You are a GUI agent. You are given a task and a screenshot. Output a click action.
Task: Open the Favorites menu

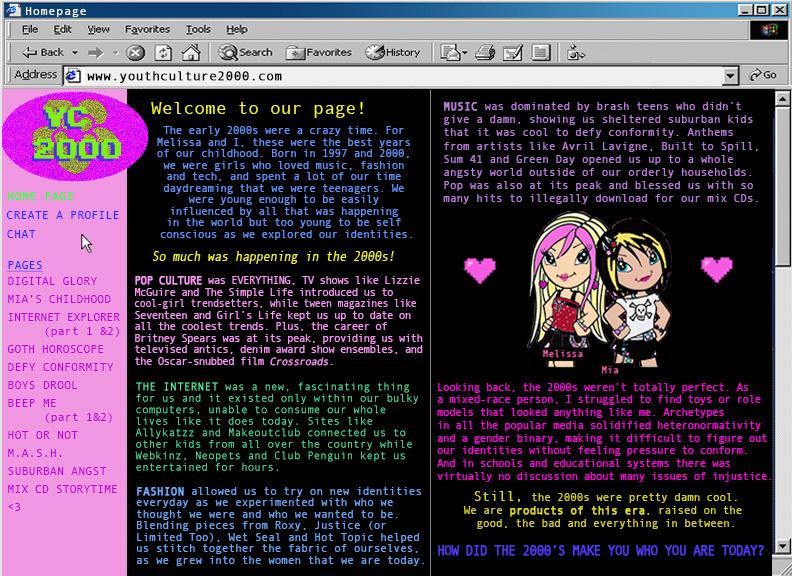(x=147, y=29)
